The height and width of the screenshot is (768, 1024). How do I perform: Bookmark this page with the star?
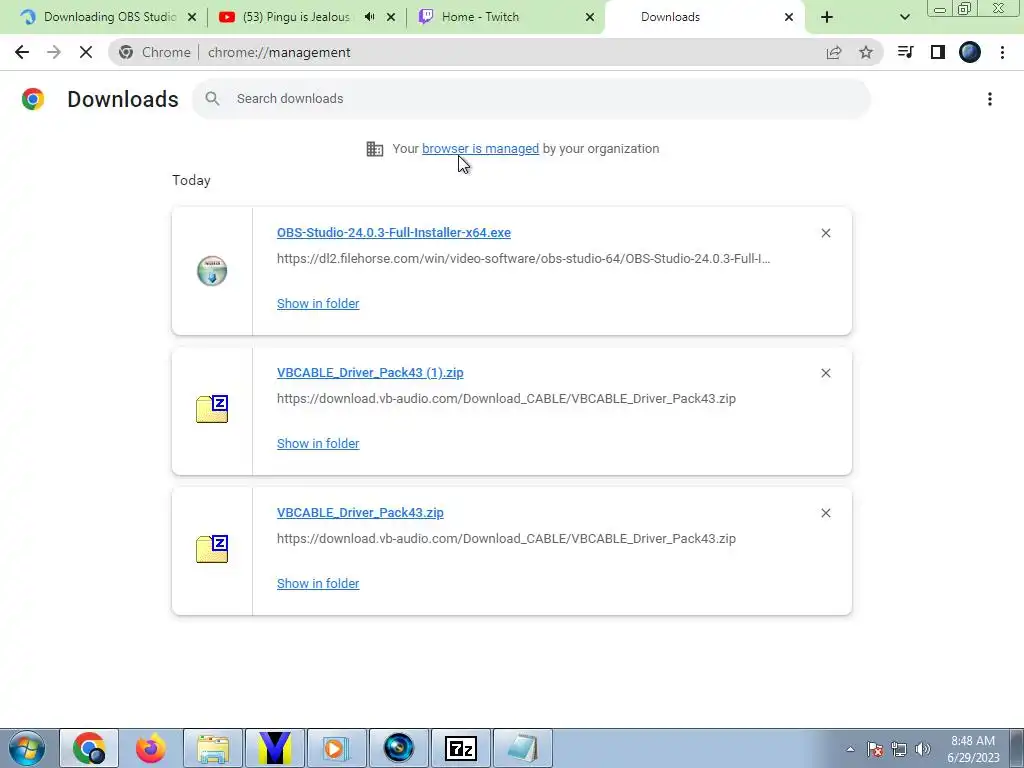[x=866, y=52]
